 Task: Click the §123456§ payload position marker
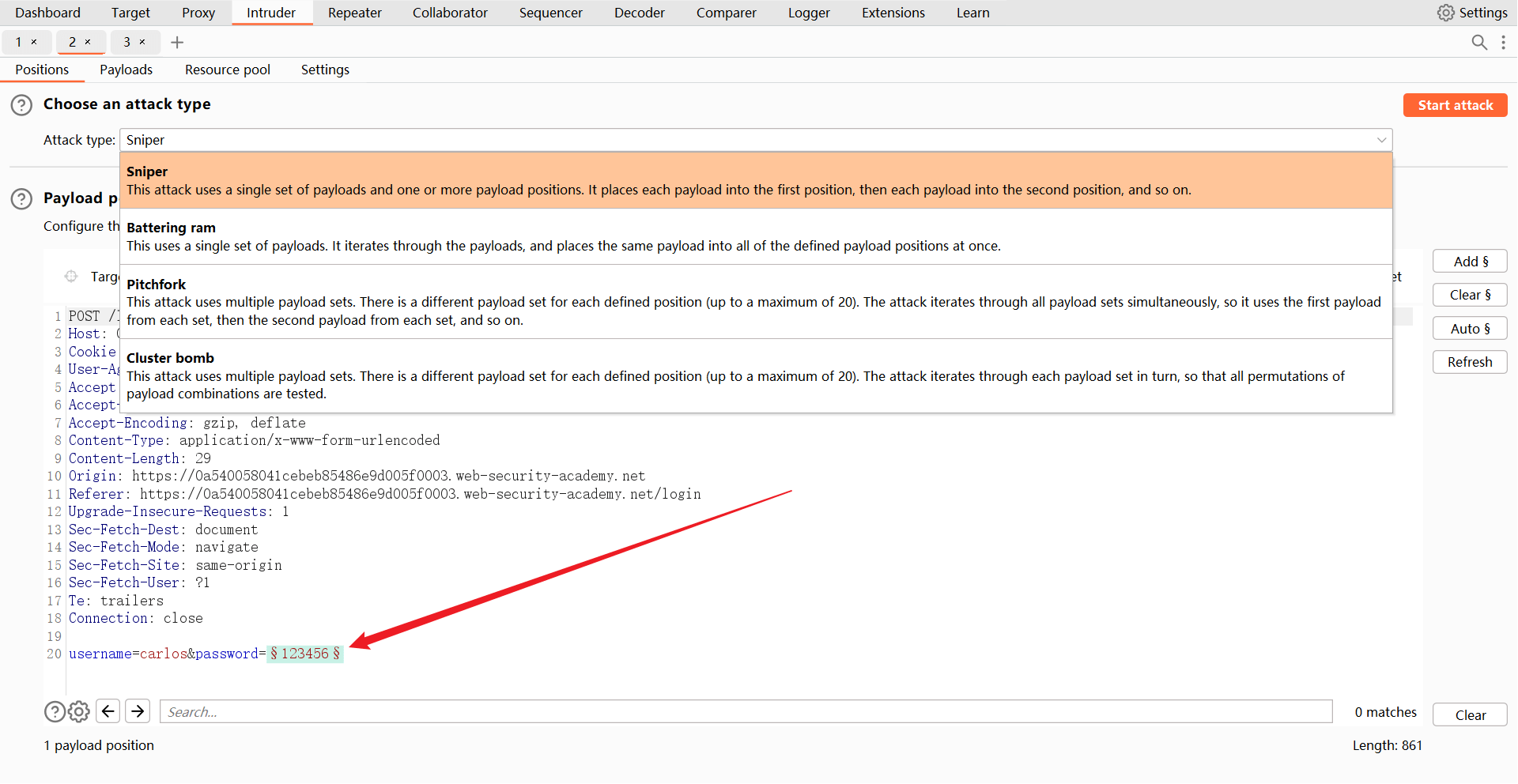[305, 654]
